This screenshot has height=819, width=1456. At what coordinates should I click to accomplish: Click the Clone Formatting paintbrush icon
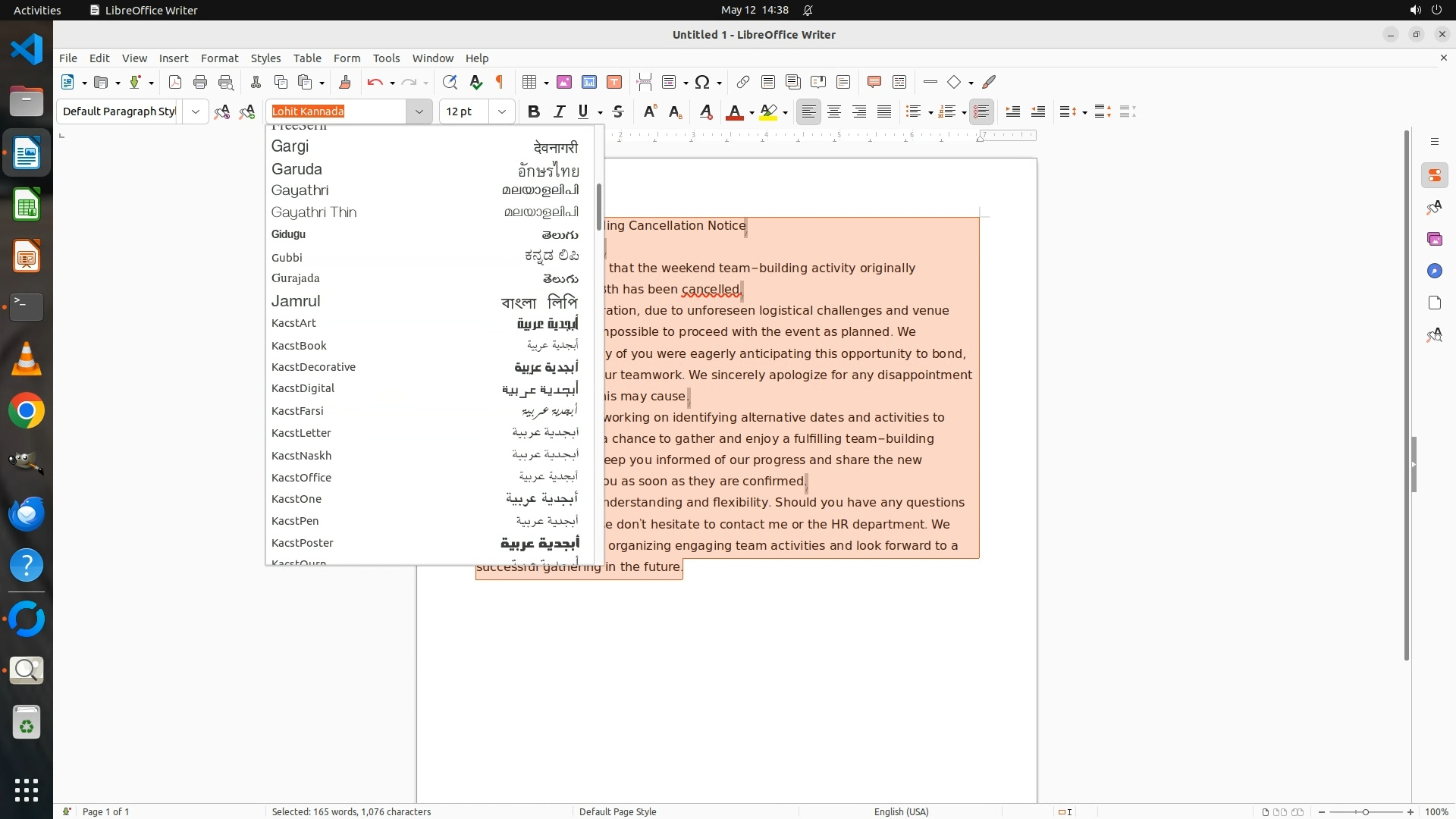[x=345, y=82]
